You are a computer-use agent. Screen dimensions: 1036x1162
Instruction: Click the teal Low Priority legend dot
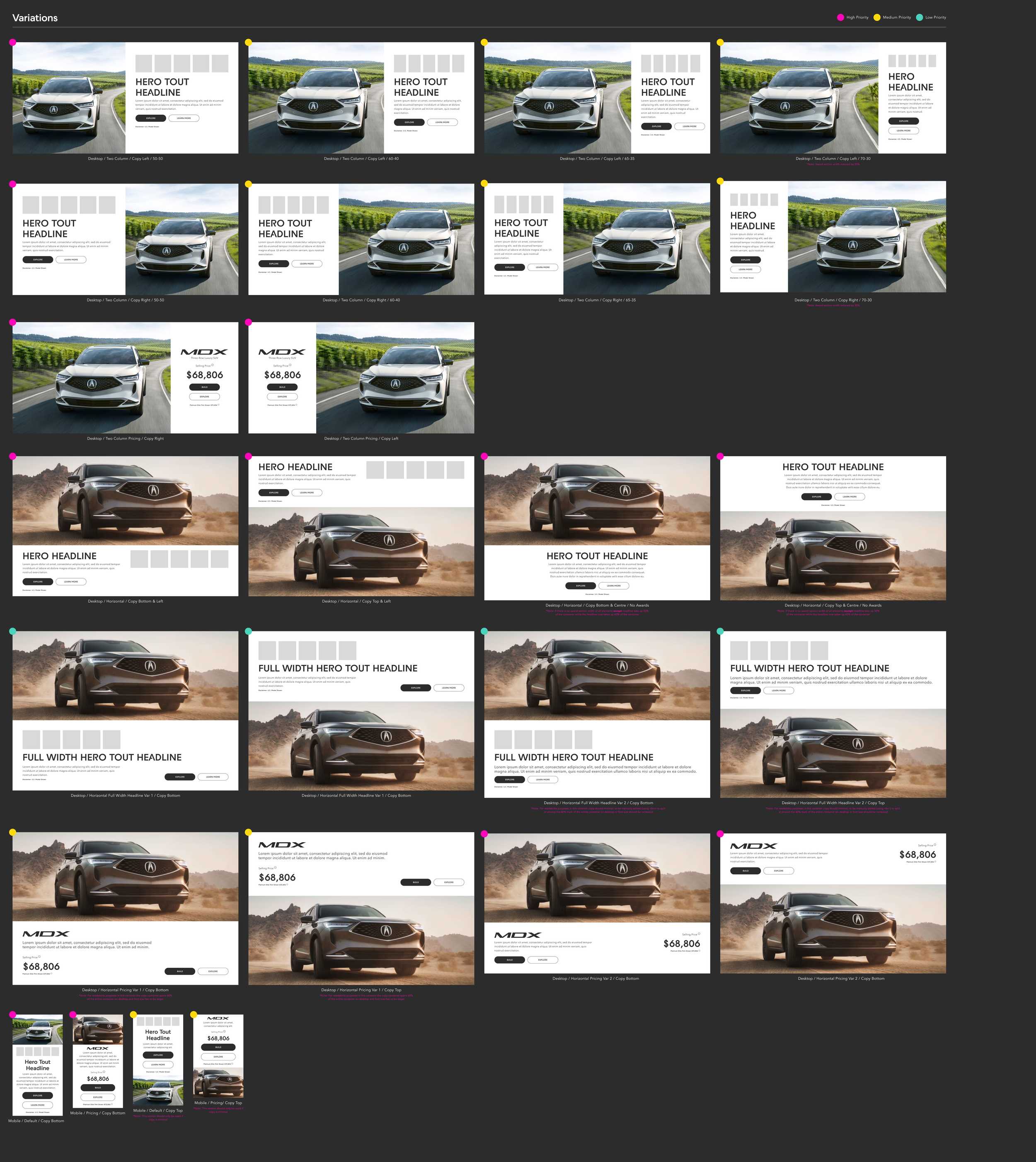(919, 18)
